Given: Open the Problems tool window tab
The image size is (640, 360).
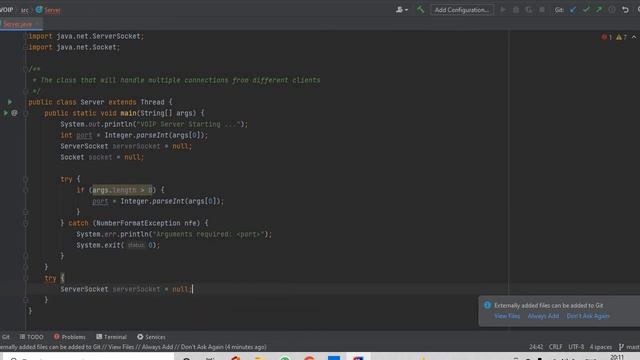Looking at the screenshot, I should [69, 337].
